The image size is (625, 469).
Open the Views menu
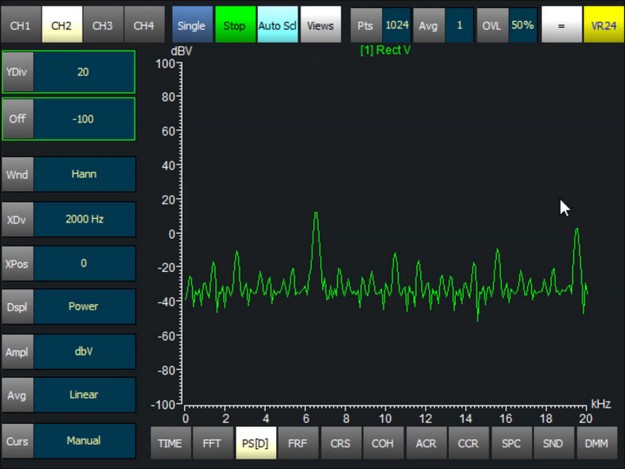click(318, 25)
